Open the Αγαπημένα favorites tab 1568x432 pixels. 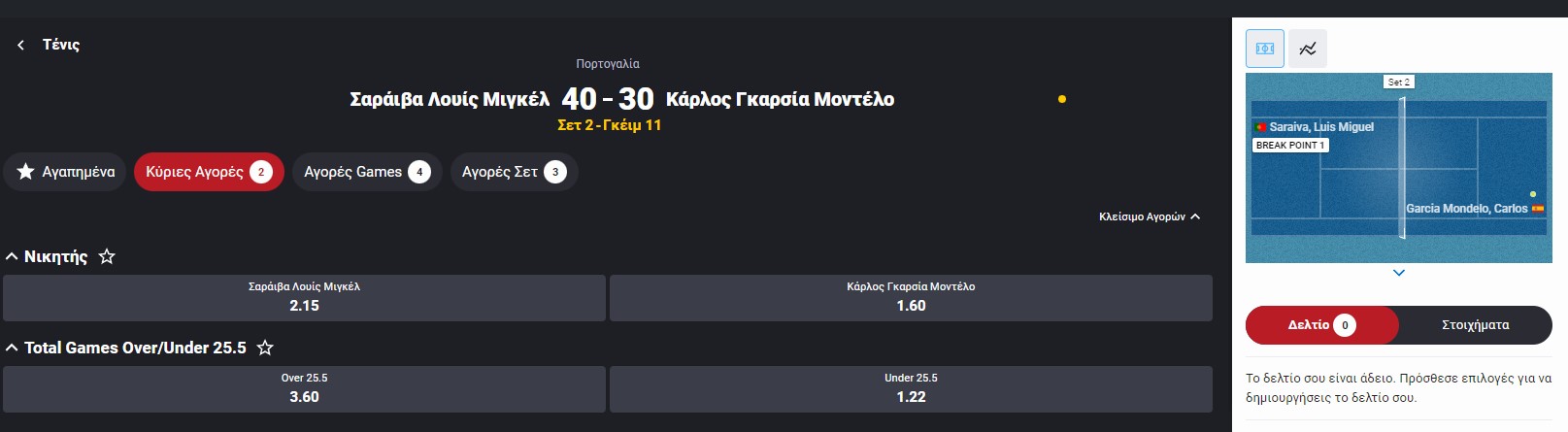pos(65,172)
